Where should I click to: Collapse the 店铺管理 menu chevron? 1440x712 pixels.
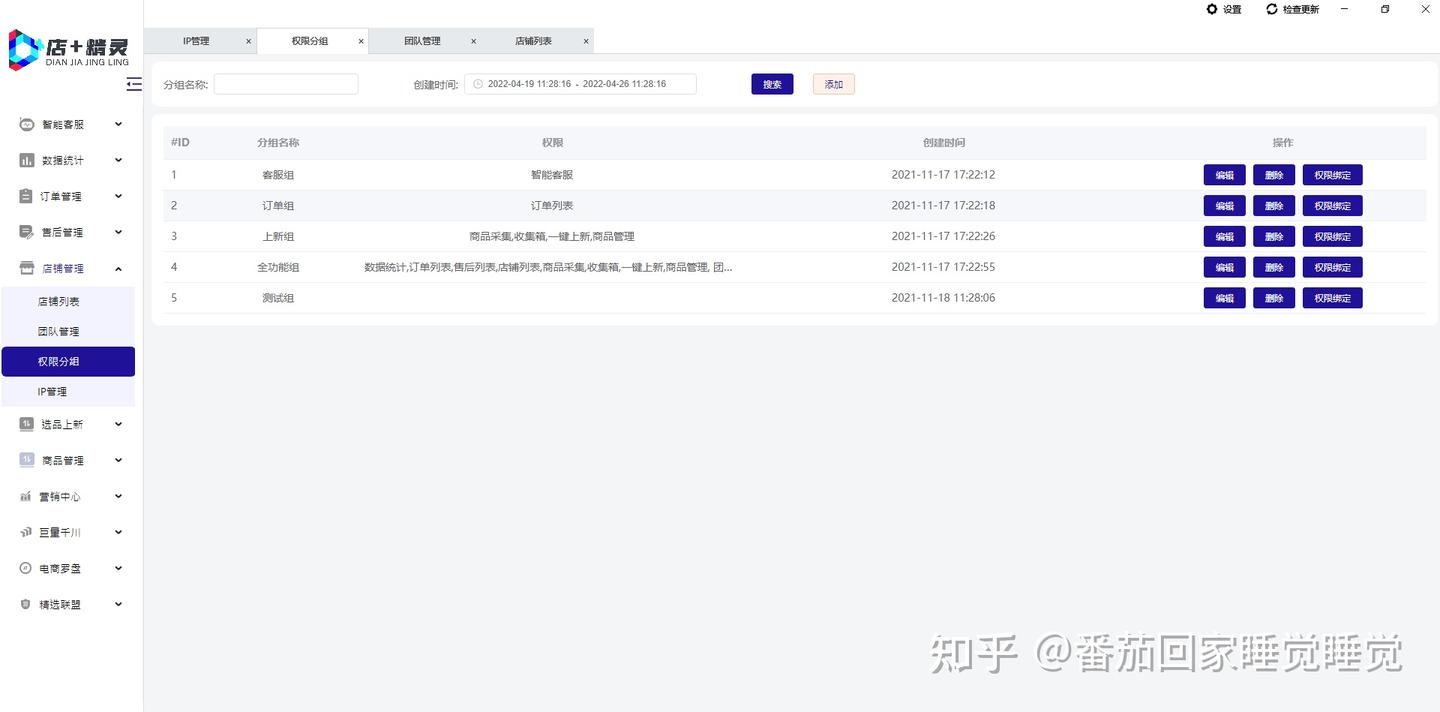click(119, 269)
